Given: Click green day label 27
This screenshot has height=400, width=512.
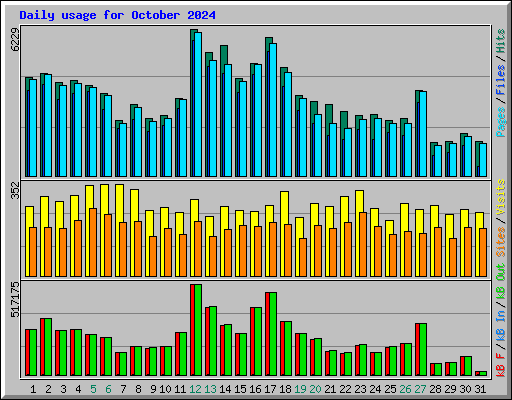Looking at the screenshot, I should [420, 389].
